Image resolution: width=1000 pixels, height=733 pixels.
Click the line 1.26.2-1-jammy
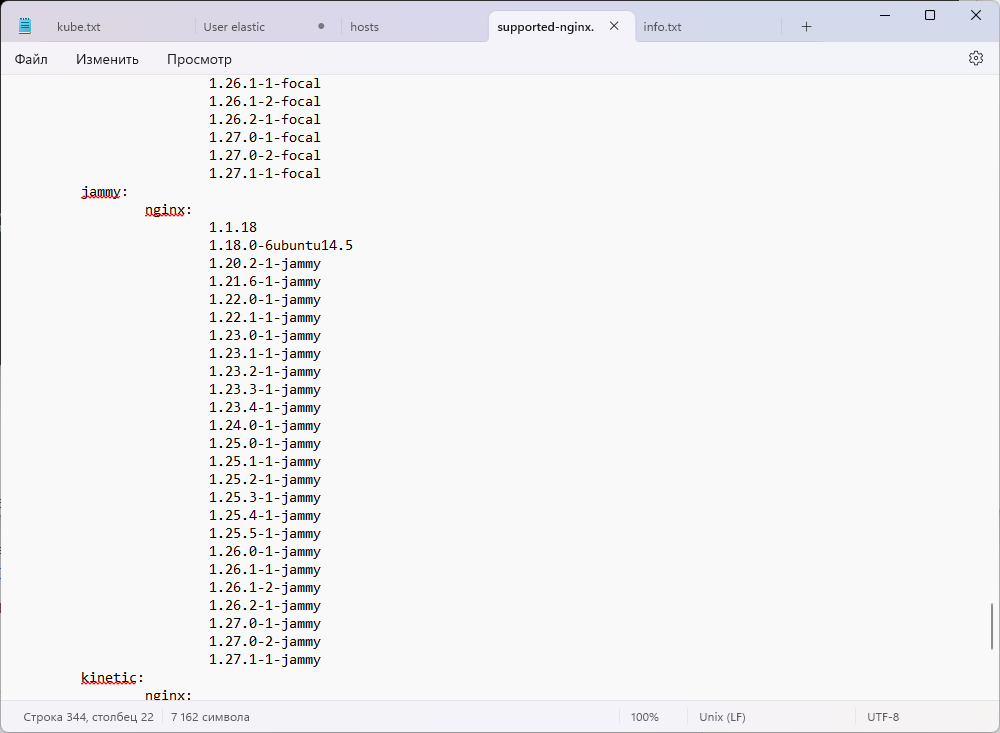[265, 605]
